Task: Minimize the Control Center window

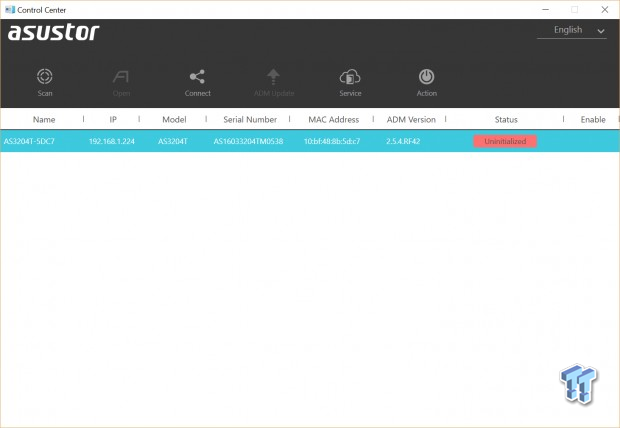Action: tap(546, 9)
